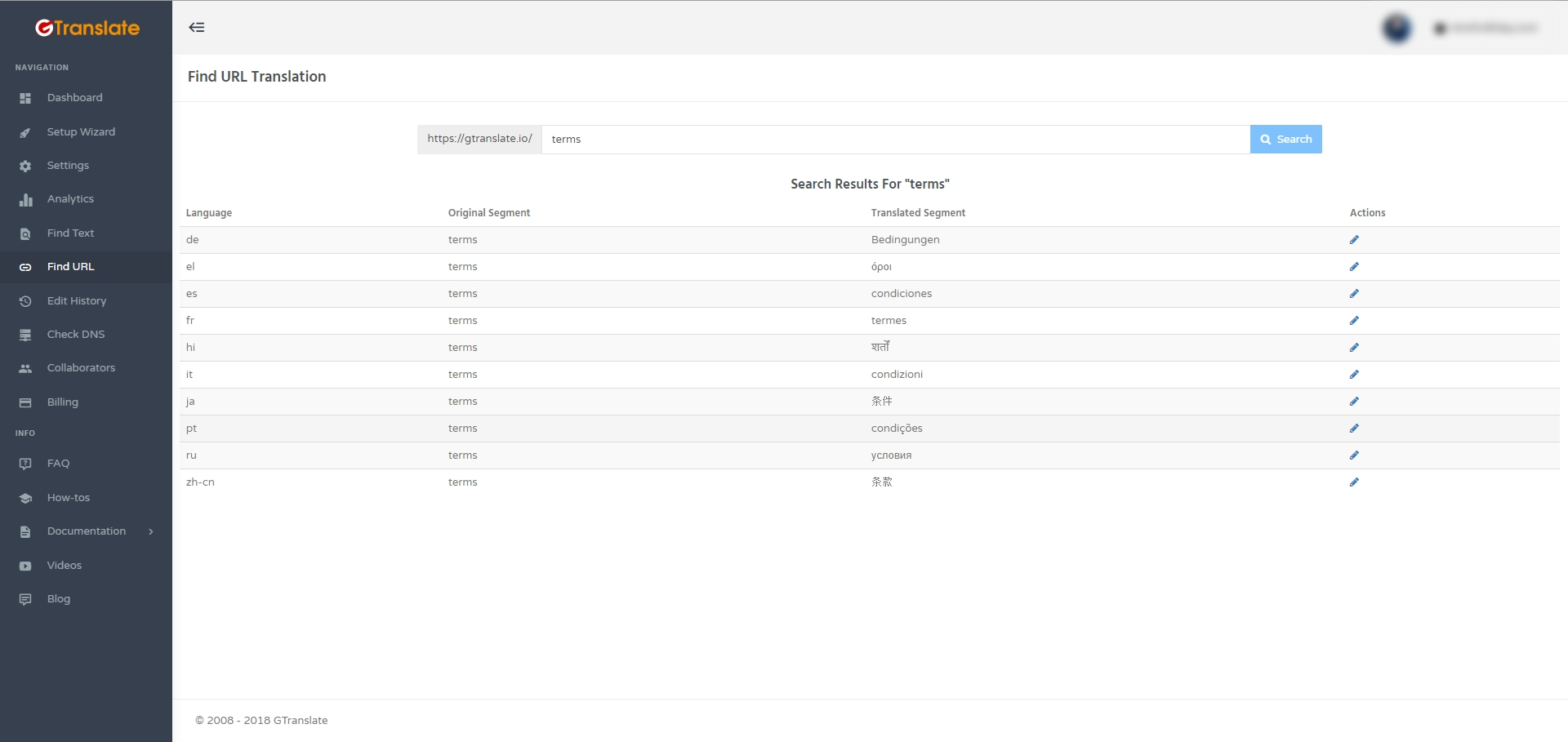Open Settings from the navigation menu

(68, 166)
